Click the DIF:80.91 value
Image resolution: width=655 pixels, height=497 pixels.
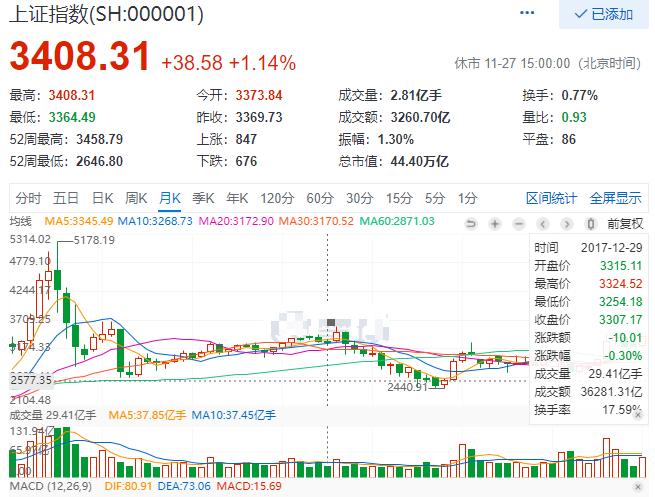[128, 486]
